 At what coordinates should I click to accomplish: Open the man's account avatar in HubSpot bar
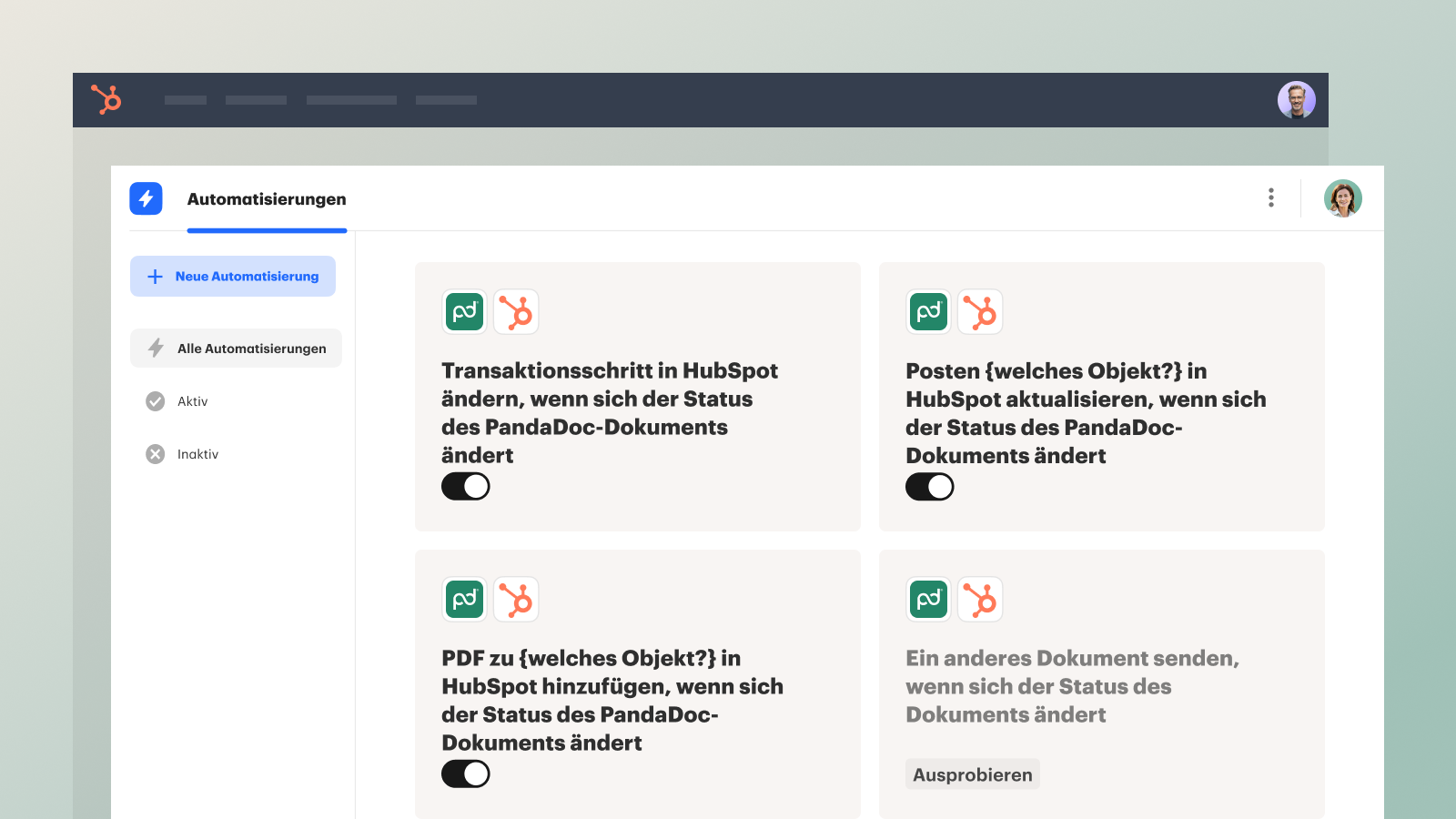1296,100
